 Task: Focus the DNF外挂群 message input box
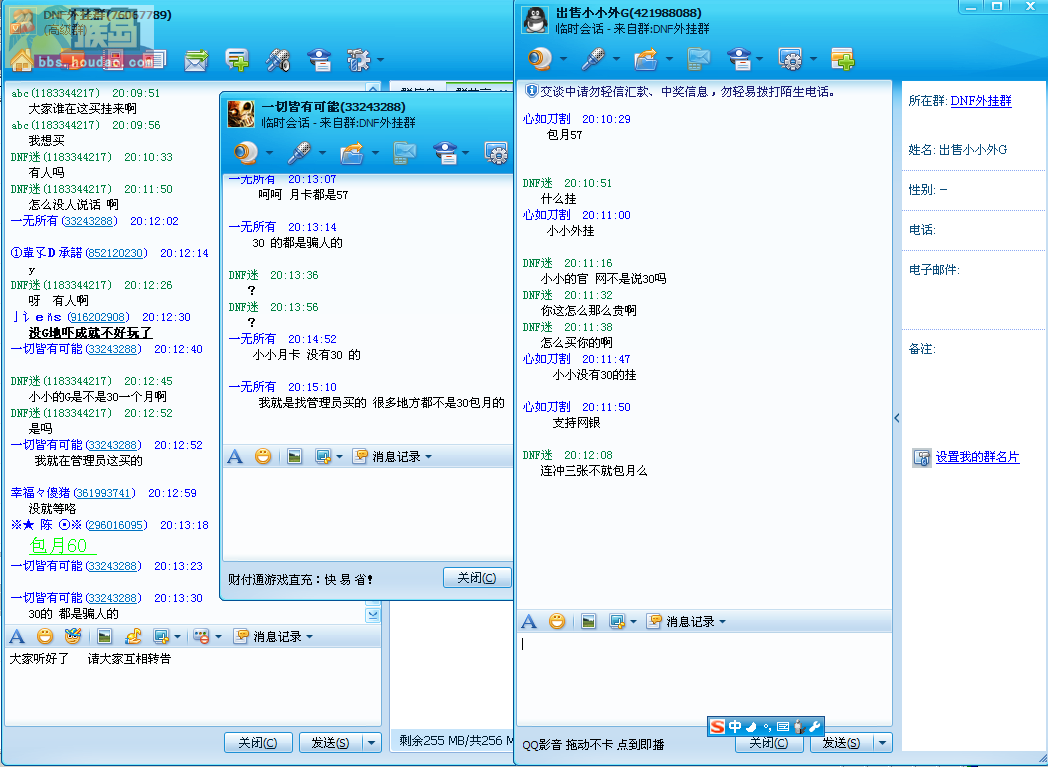pos(192,687)
